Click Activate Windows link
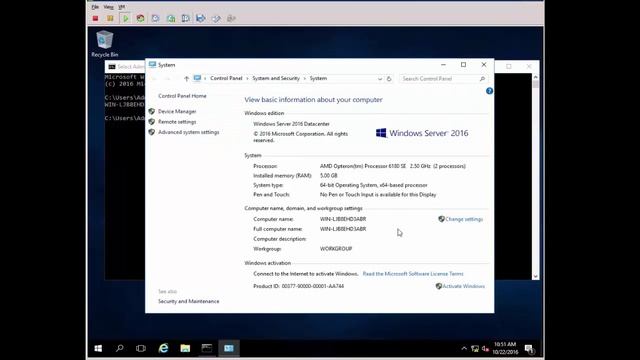 tap(464, 286)
